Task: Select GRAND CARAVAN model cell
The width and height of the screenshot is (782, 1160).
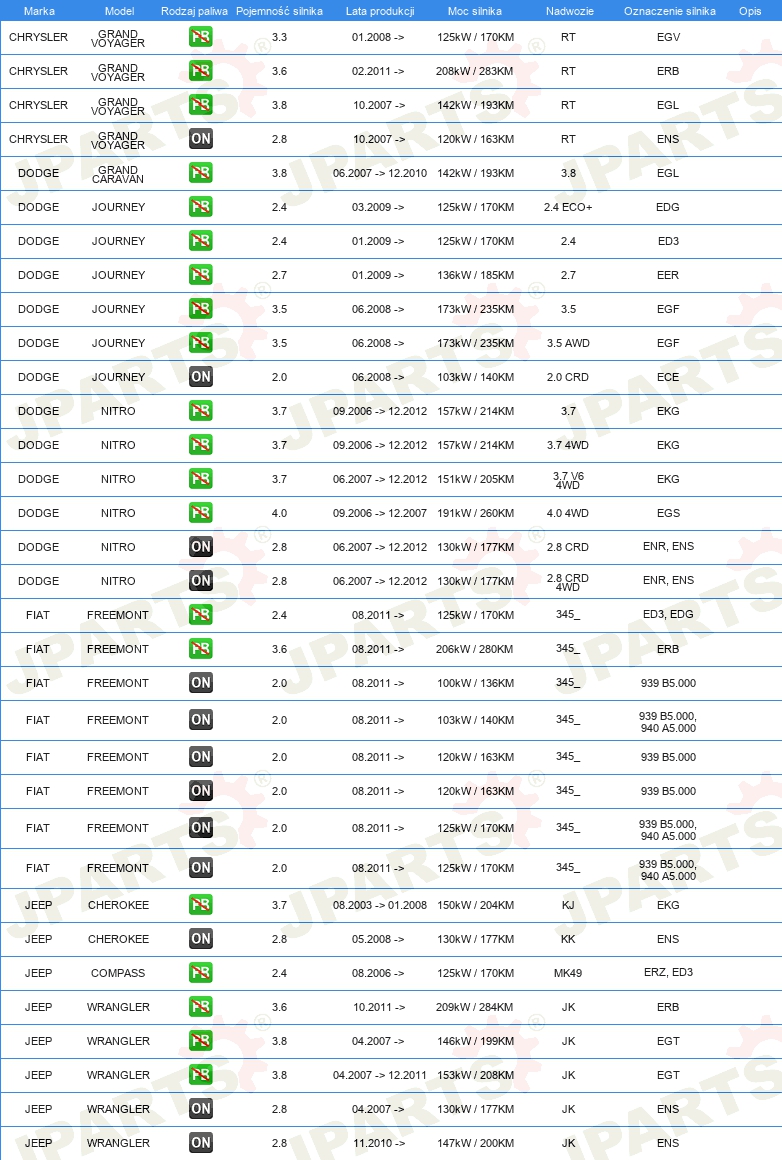Action: click(x=118, y=175)
